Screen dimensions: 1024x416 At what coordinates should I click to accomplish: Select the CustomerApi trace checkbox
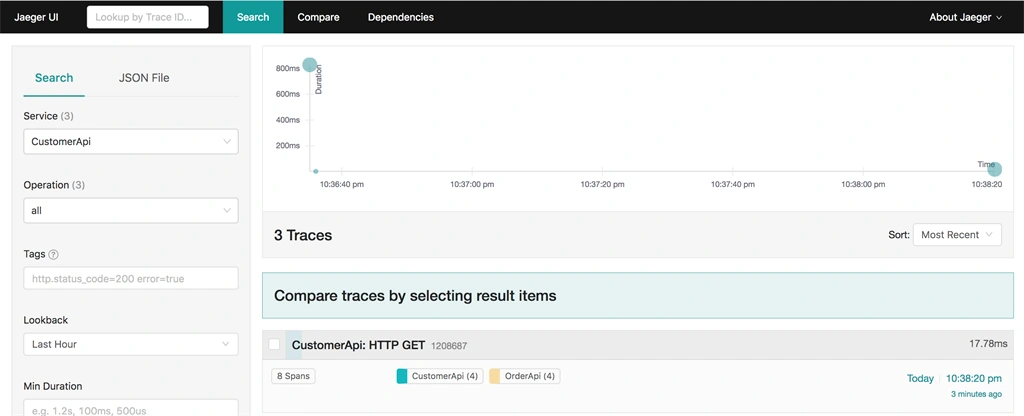click(x=274, y=344)
